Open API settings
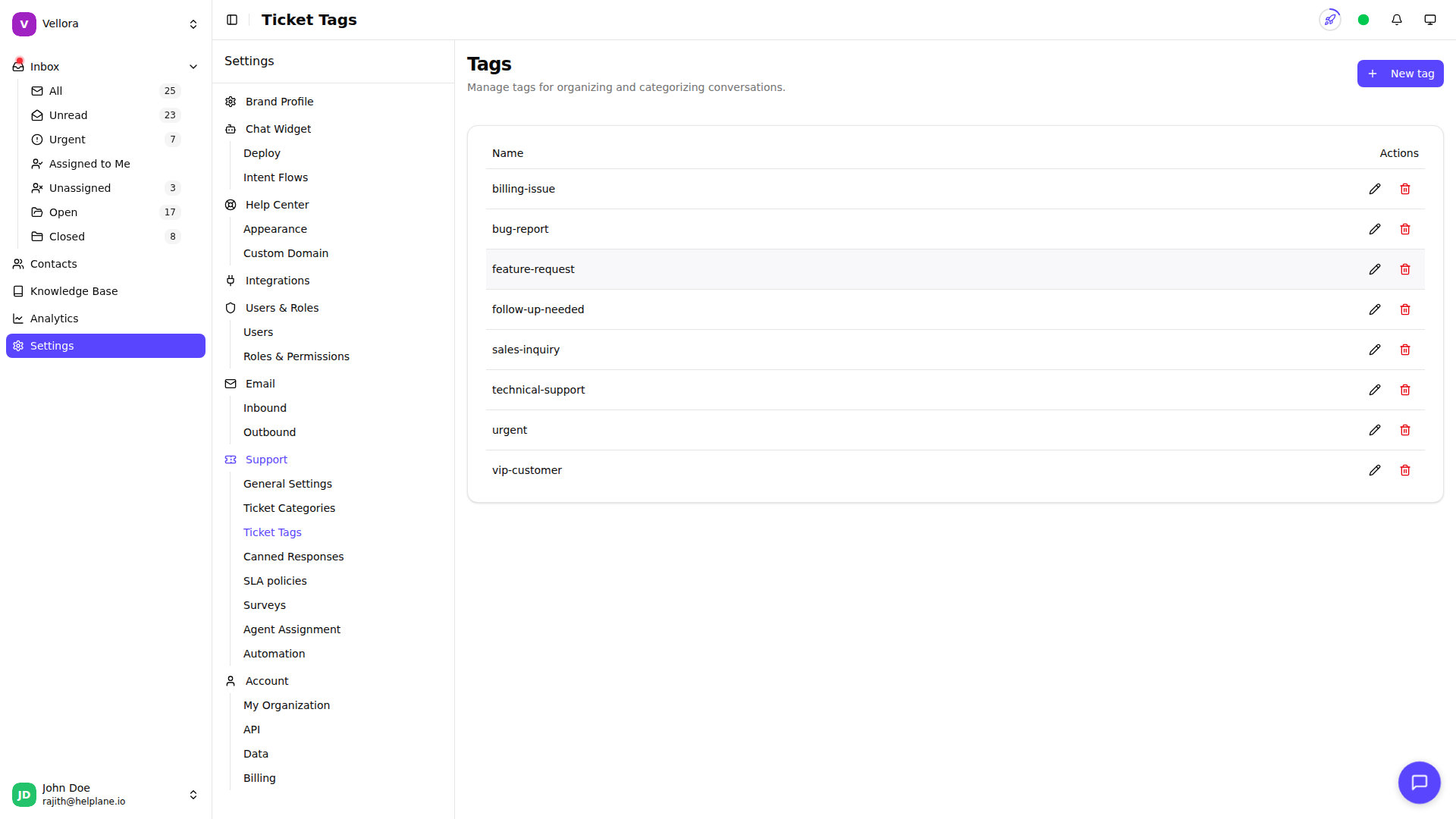The image size is (1456, 819). tap(252, 730)
